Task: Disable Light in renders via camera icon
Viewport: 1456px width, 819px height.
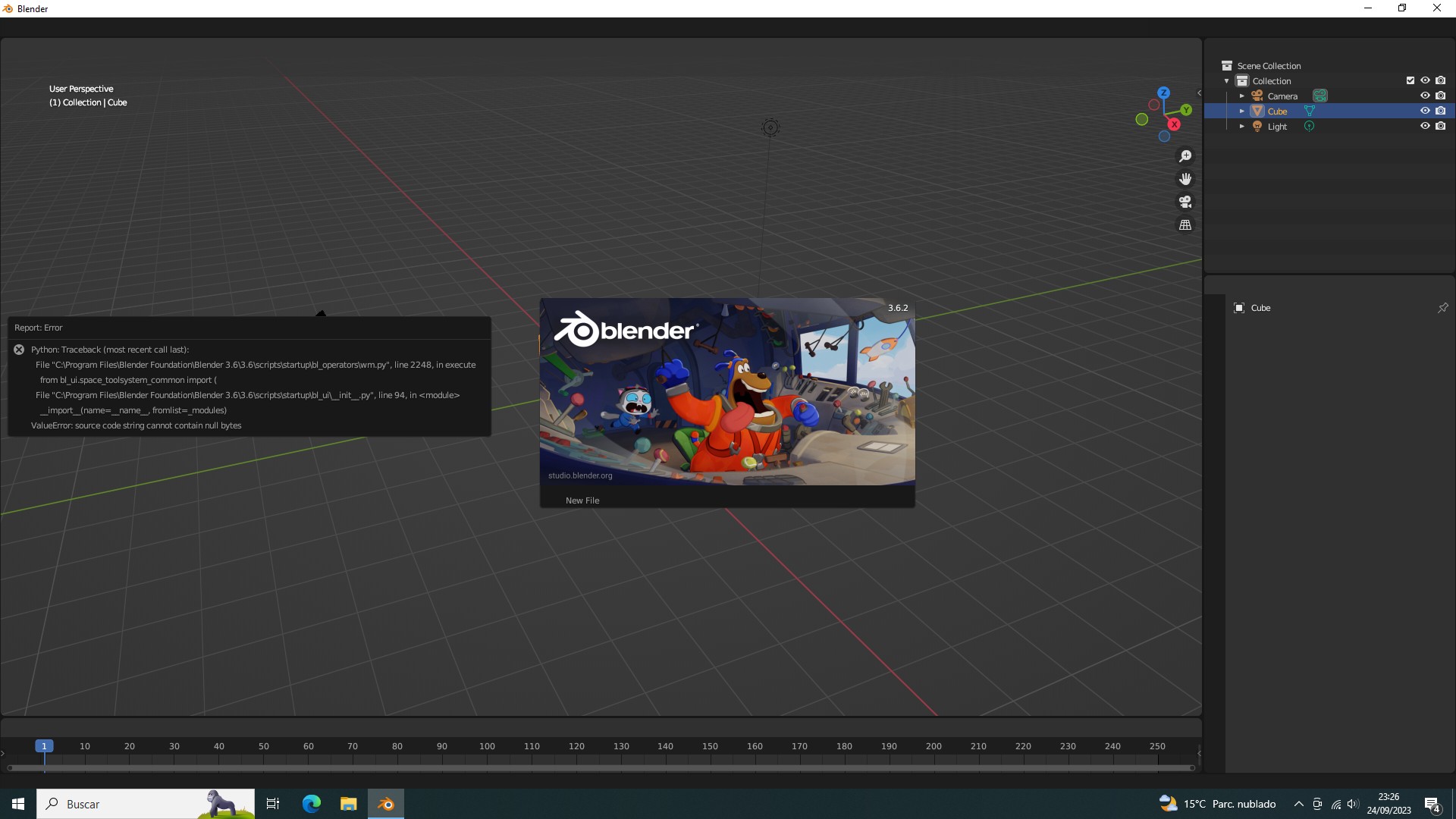Action: click(1441, 126)
